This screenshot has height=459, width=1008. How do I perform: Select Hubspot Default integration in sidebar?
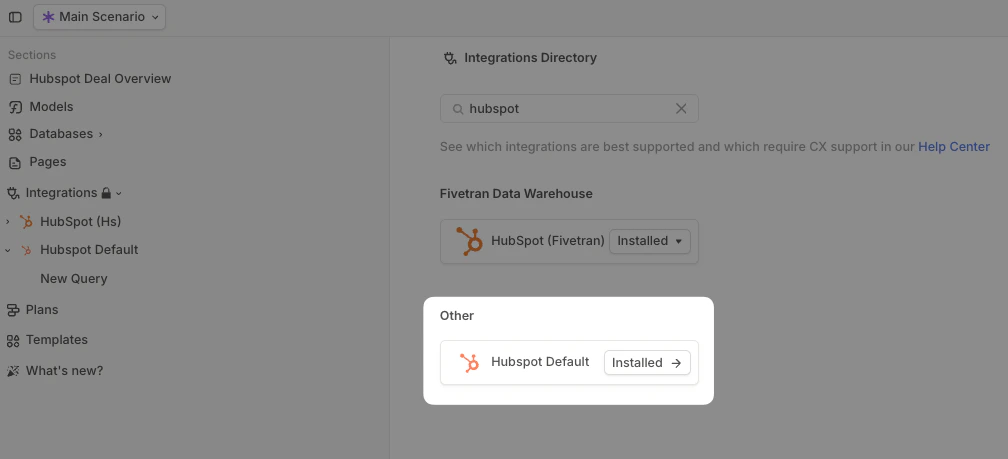(x=89, y=249)
